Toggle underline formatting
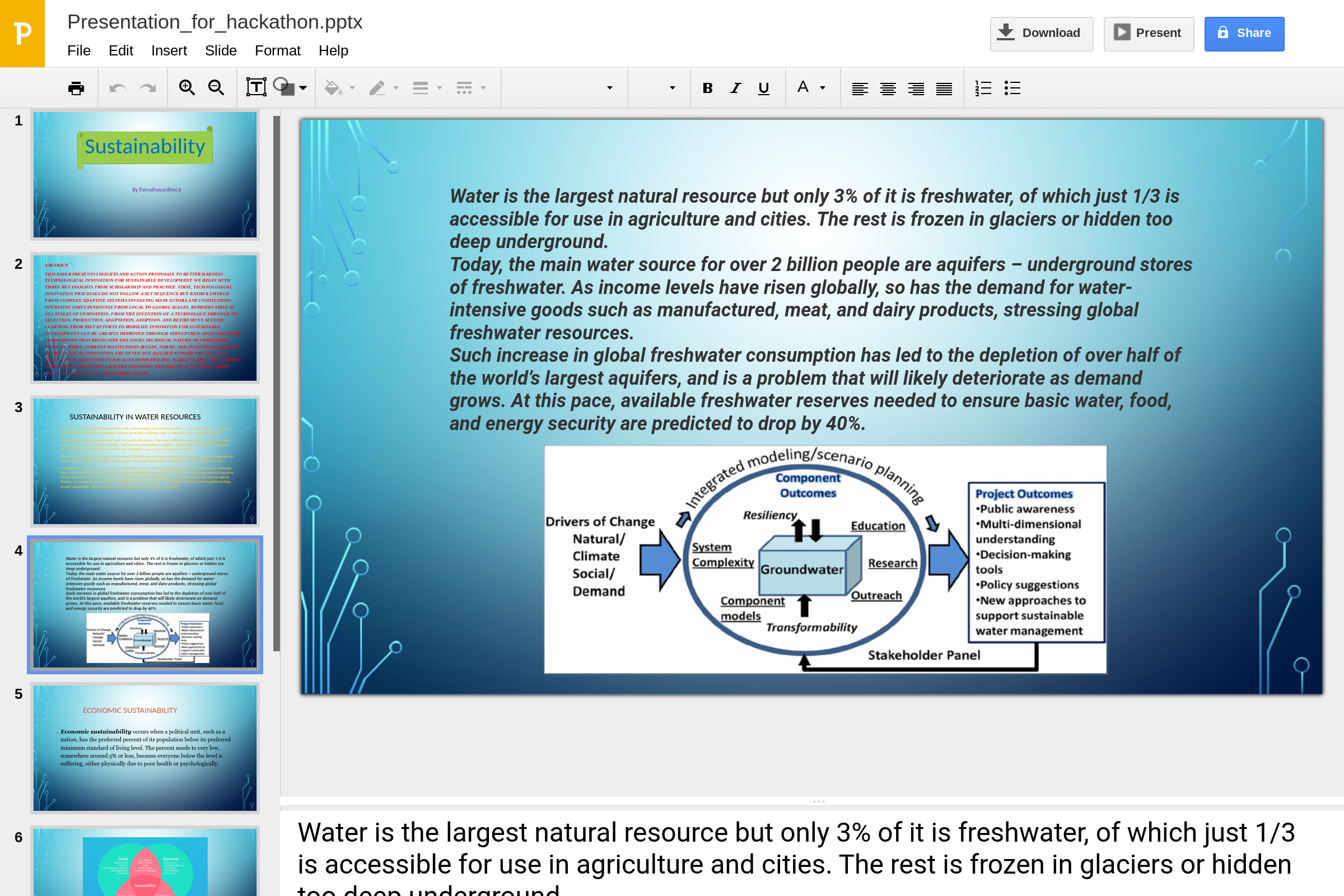 763,88
